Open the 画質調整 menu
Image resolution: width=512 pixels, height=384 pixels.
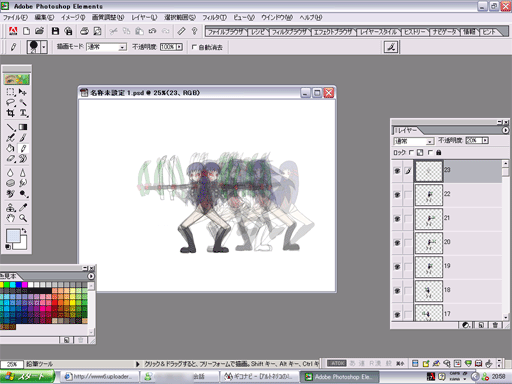tap(108, 17)
